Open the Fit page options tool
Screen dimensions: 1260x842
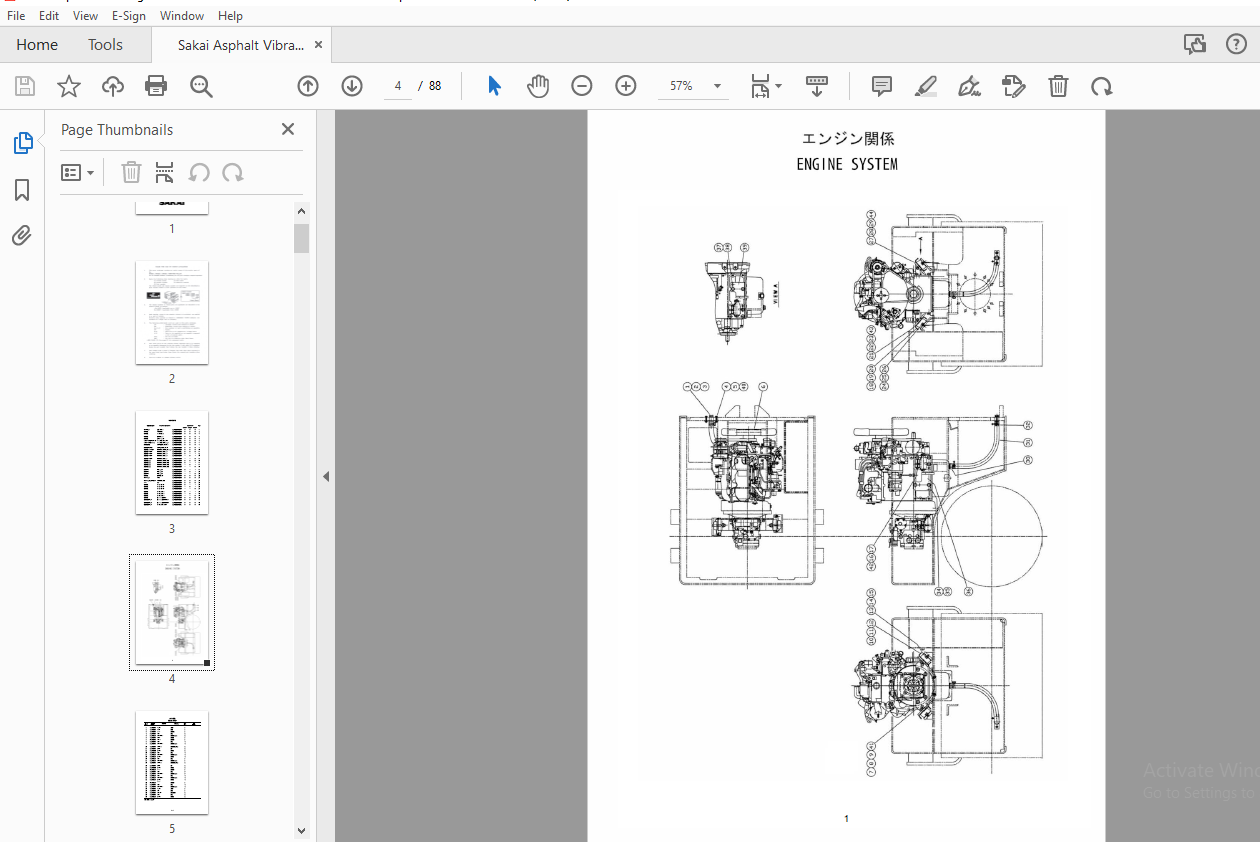pos(766,86)
